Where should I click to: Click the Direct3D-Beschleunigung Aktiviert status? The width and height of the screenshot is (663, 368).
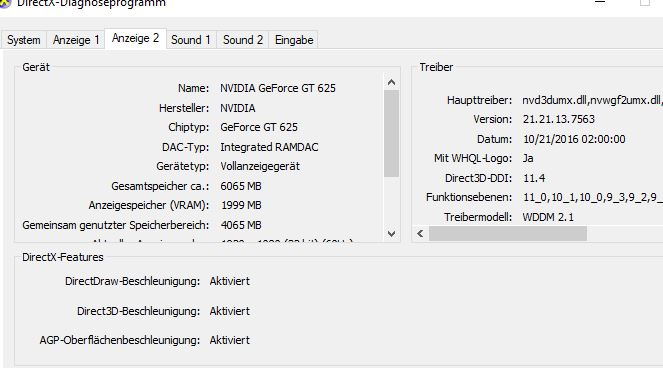pyautogui.click(x=230, y=311)
